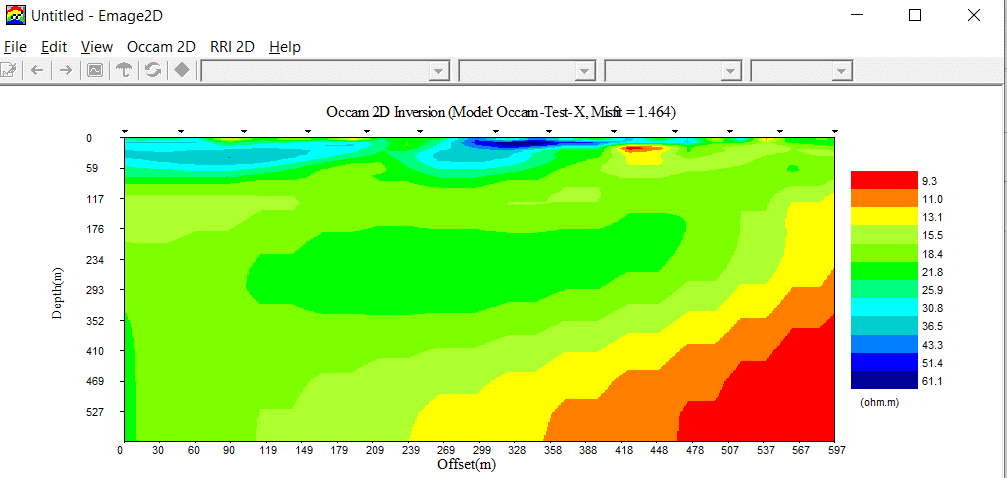
Task: Expand the third toolbar dropdown
Action: pos(731,71)
